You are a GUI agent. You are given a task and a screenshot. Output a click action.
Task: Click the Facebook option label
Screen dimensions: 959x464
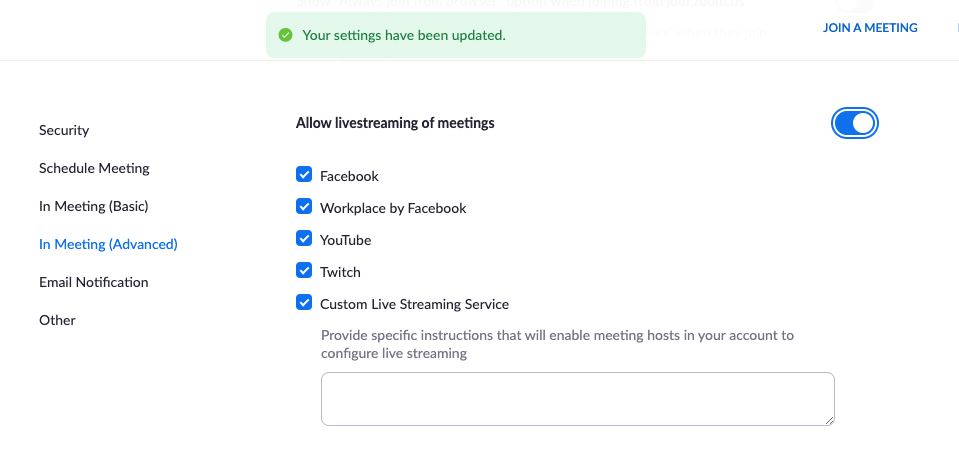coord(349,176)
